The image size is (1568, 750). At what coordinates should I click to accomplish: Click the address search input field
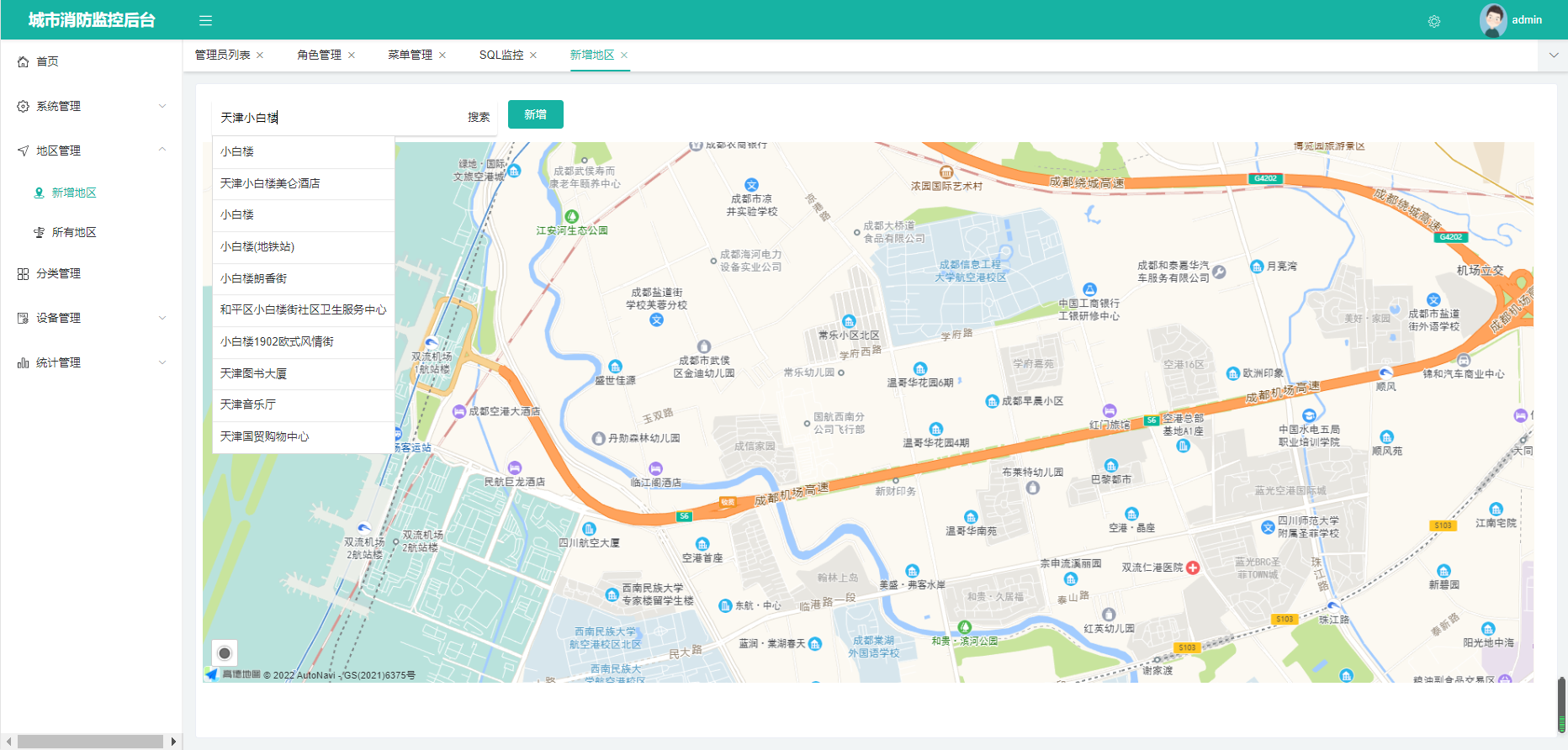point(336,118)
